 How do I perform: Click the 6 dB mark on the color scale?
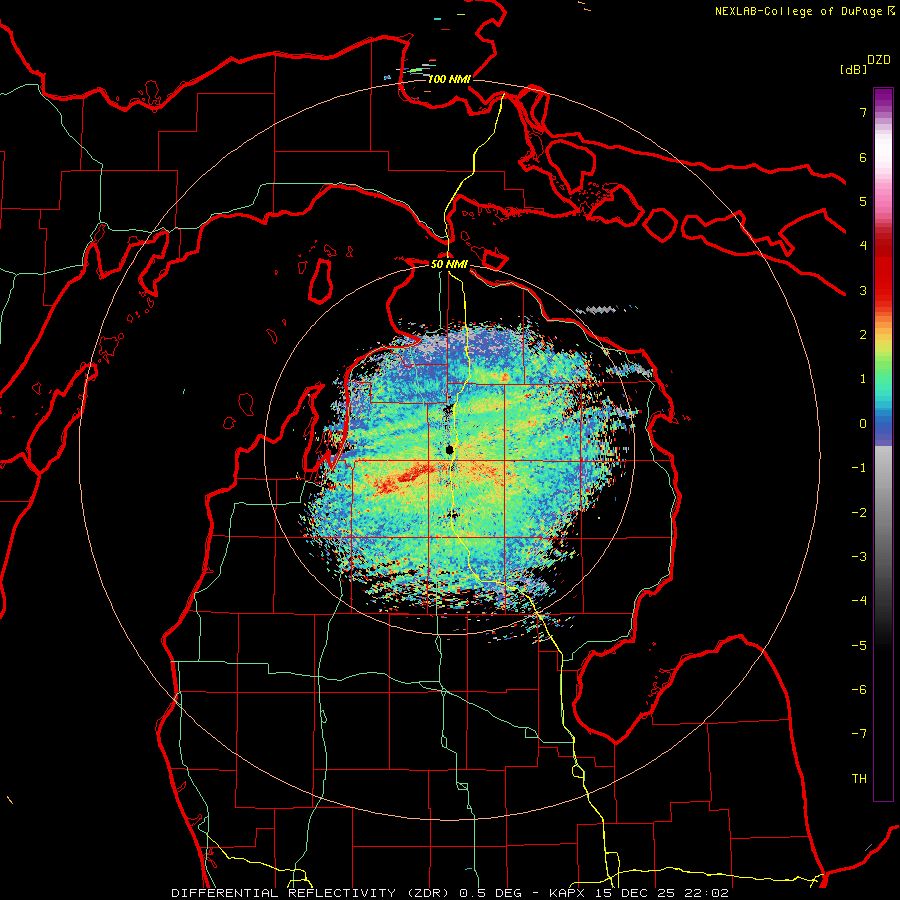pyautogui.click(x=863, y=157)
